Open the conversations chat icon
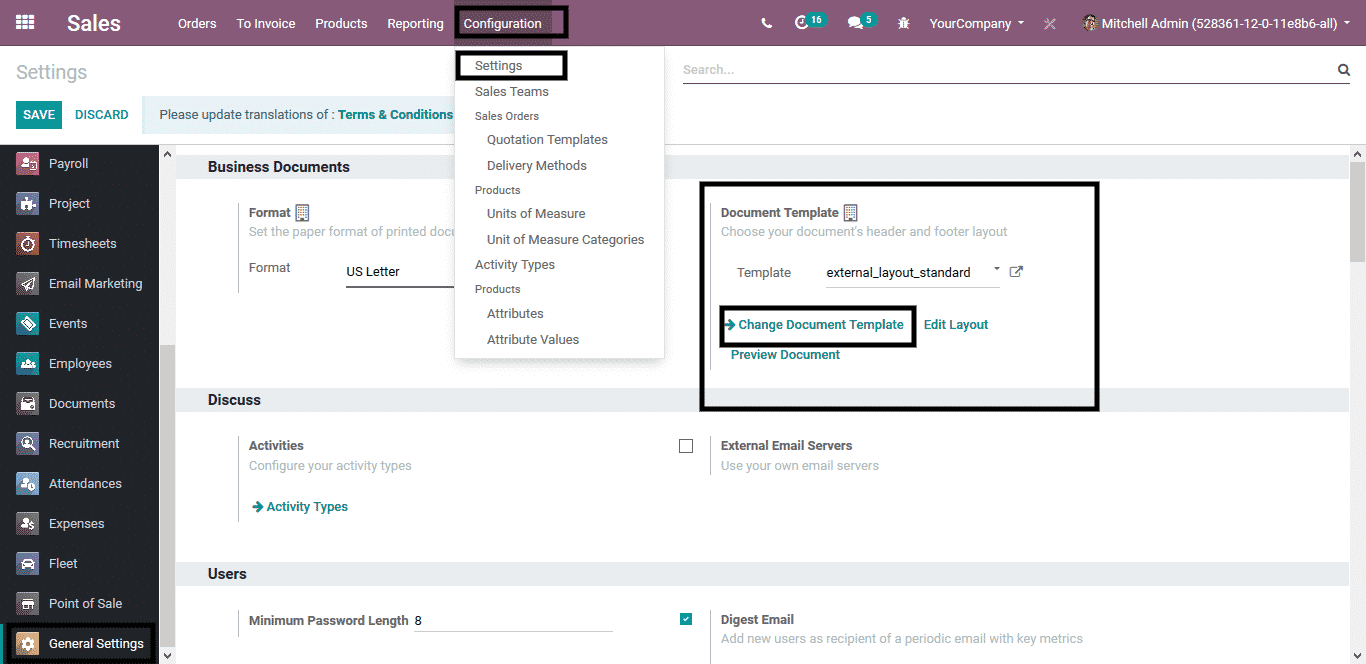Viewport: 1366px width, 664px height. tap(855, 23)
